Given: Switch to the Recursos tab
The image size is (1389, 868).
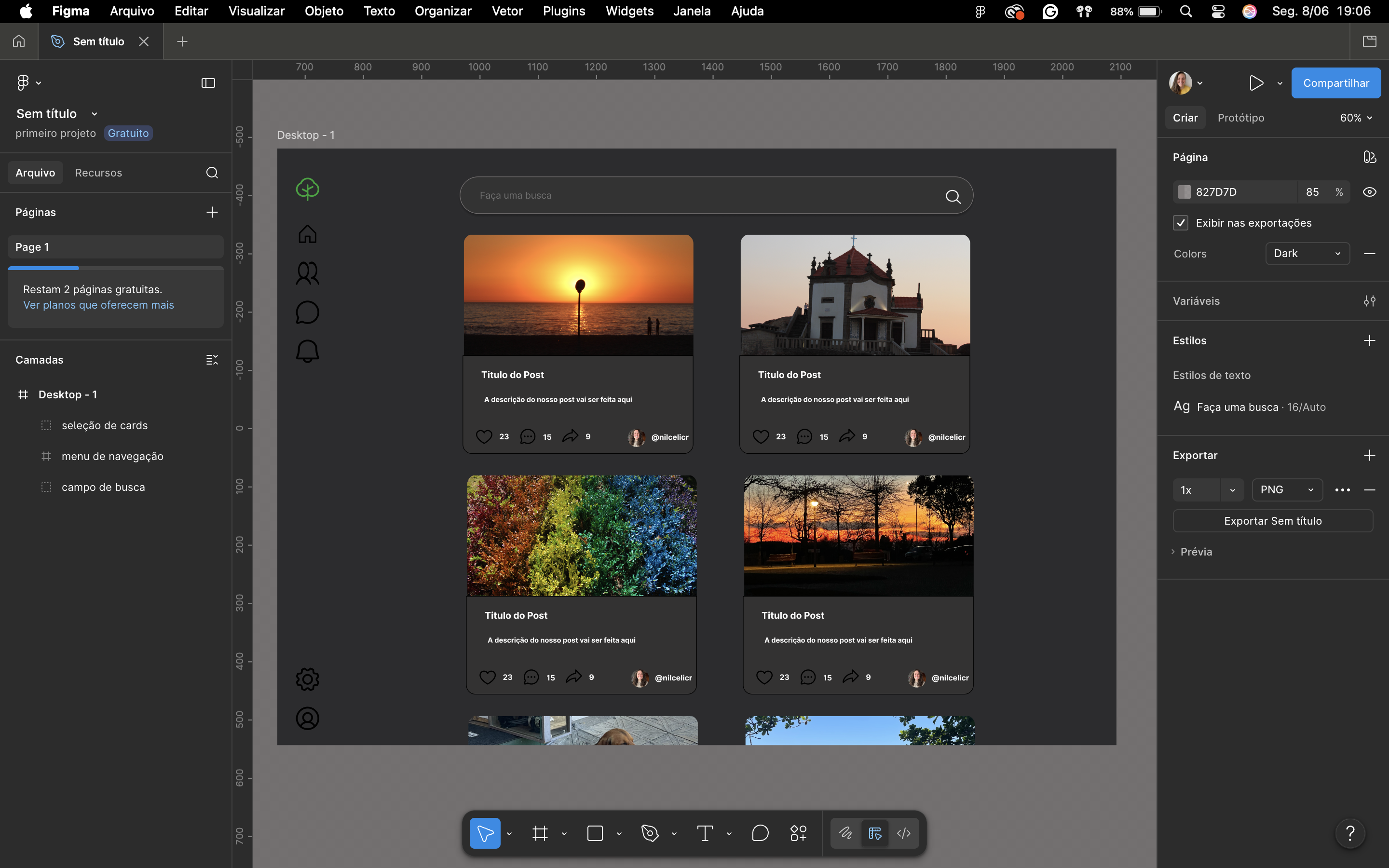Looking at the screenshot, I should click(x=98, y=173).
